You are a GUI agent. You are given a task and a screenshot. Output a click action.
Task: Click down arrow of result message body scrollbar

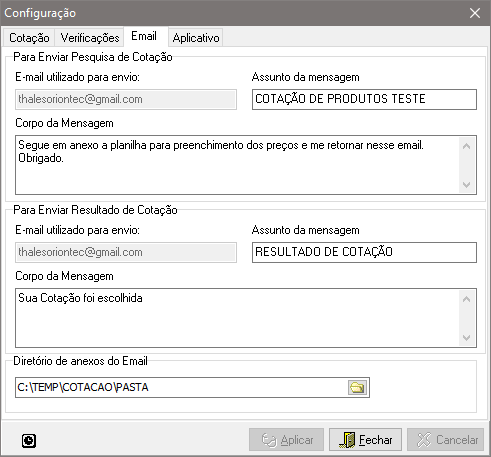(x=467, y=337)
